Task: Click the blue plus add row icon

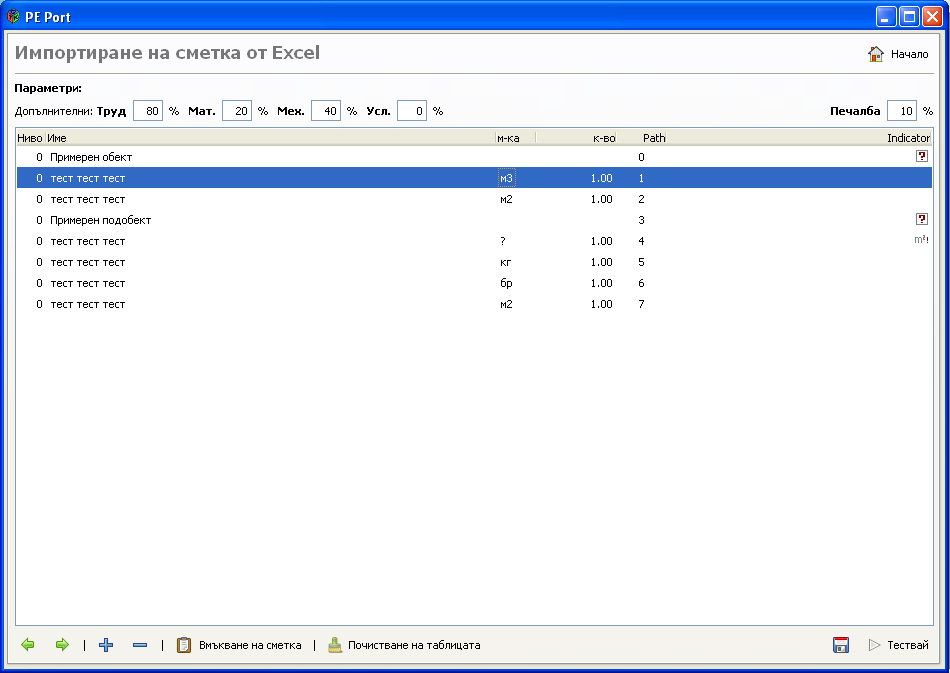Action: point(106,645)
